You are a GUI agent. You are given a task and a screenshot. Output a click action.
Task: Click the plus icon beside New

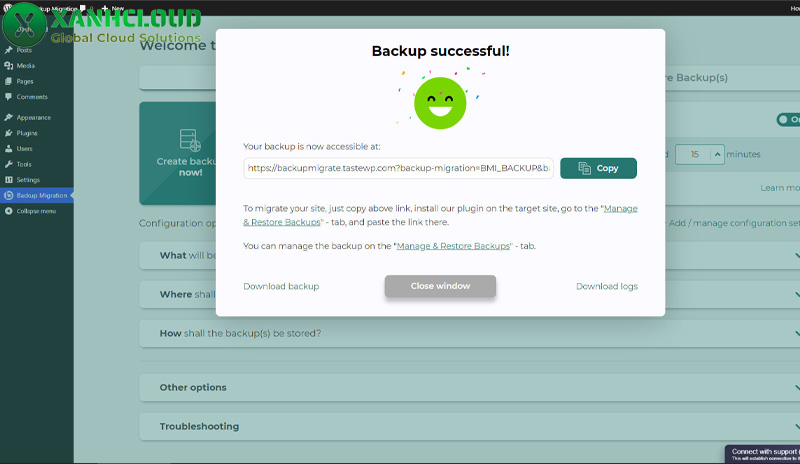point(105,8)
